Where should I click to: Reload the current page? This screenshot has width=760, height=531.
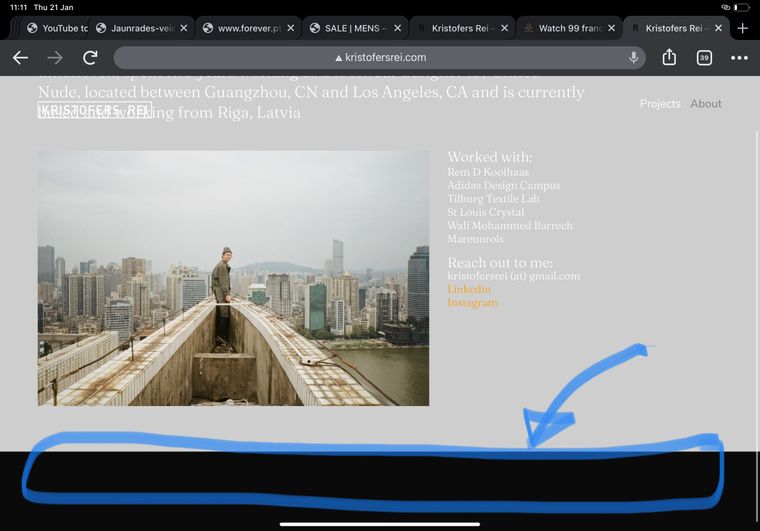click(90, 58)
